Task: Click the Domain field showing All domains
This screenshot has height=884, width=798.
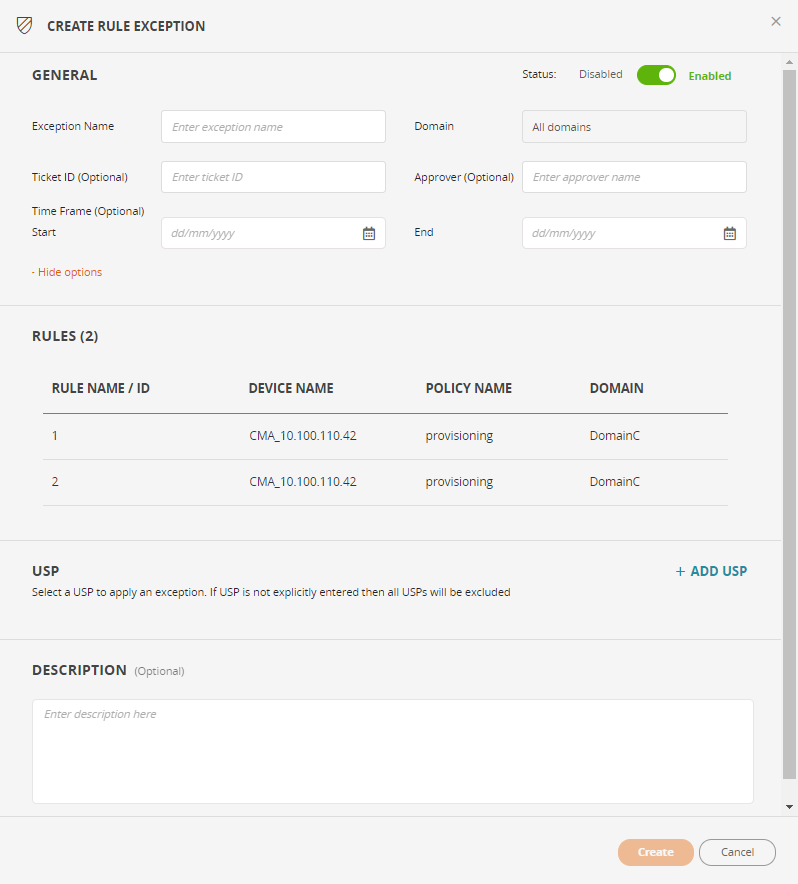Action: point(634,127)
